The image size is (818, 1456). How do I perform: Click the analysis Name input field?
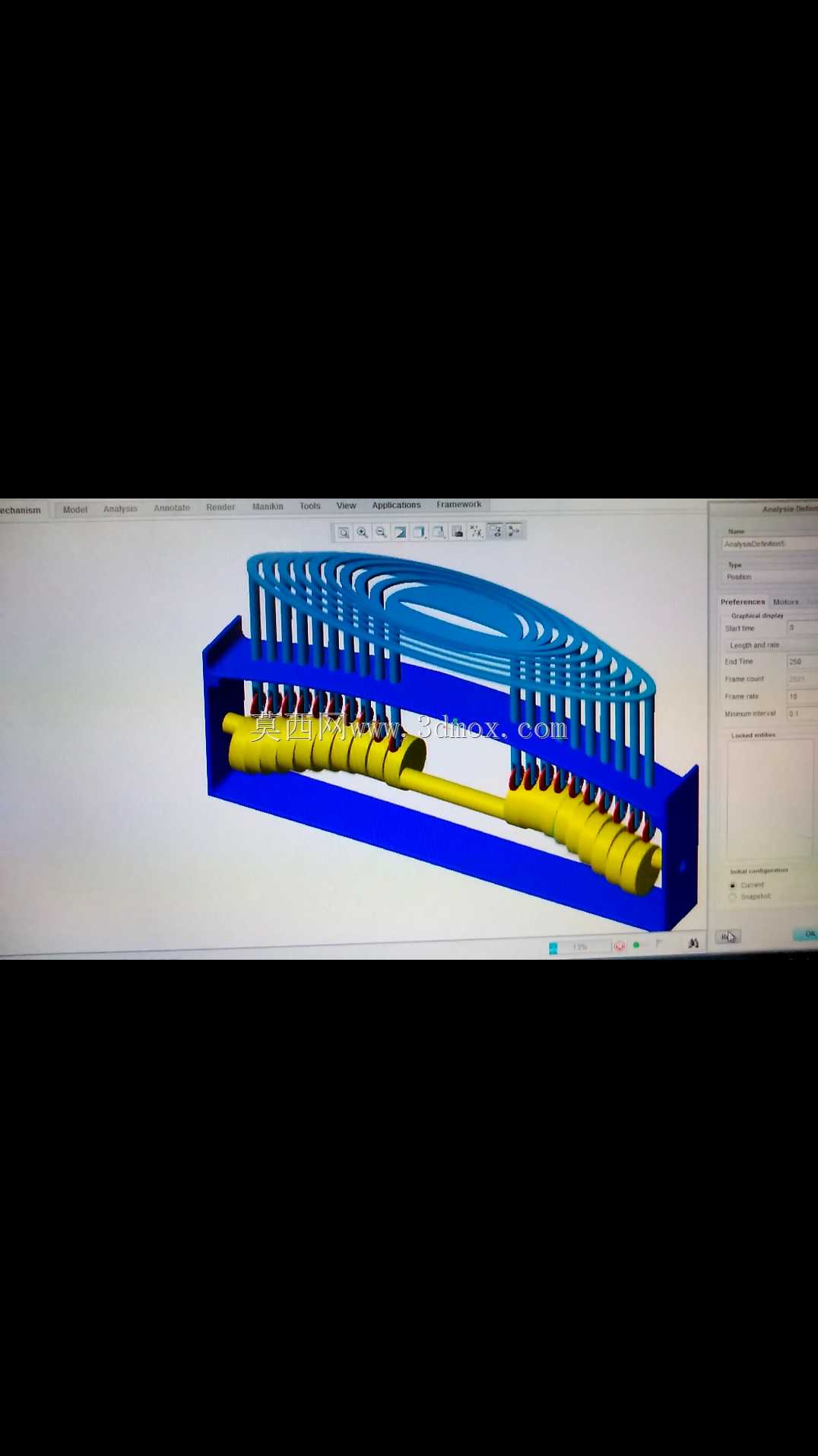tap(769, 544)
